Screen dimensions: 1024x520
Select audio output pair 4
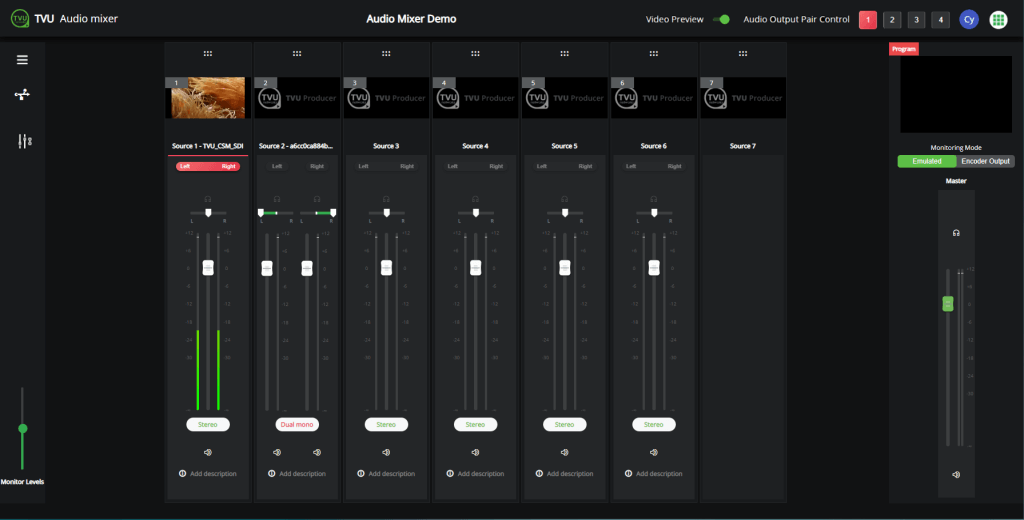(x=940, y=20)
